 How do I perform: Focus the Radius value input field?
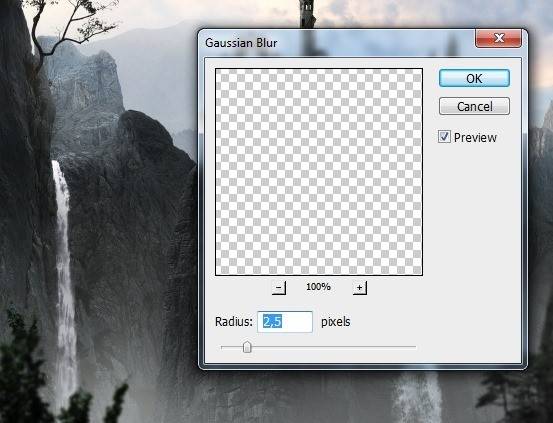pyautogui.click(x=285, y=322)
